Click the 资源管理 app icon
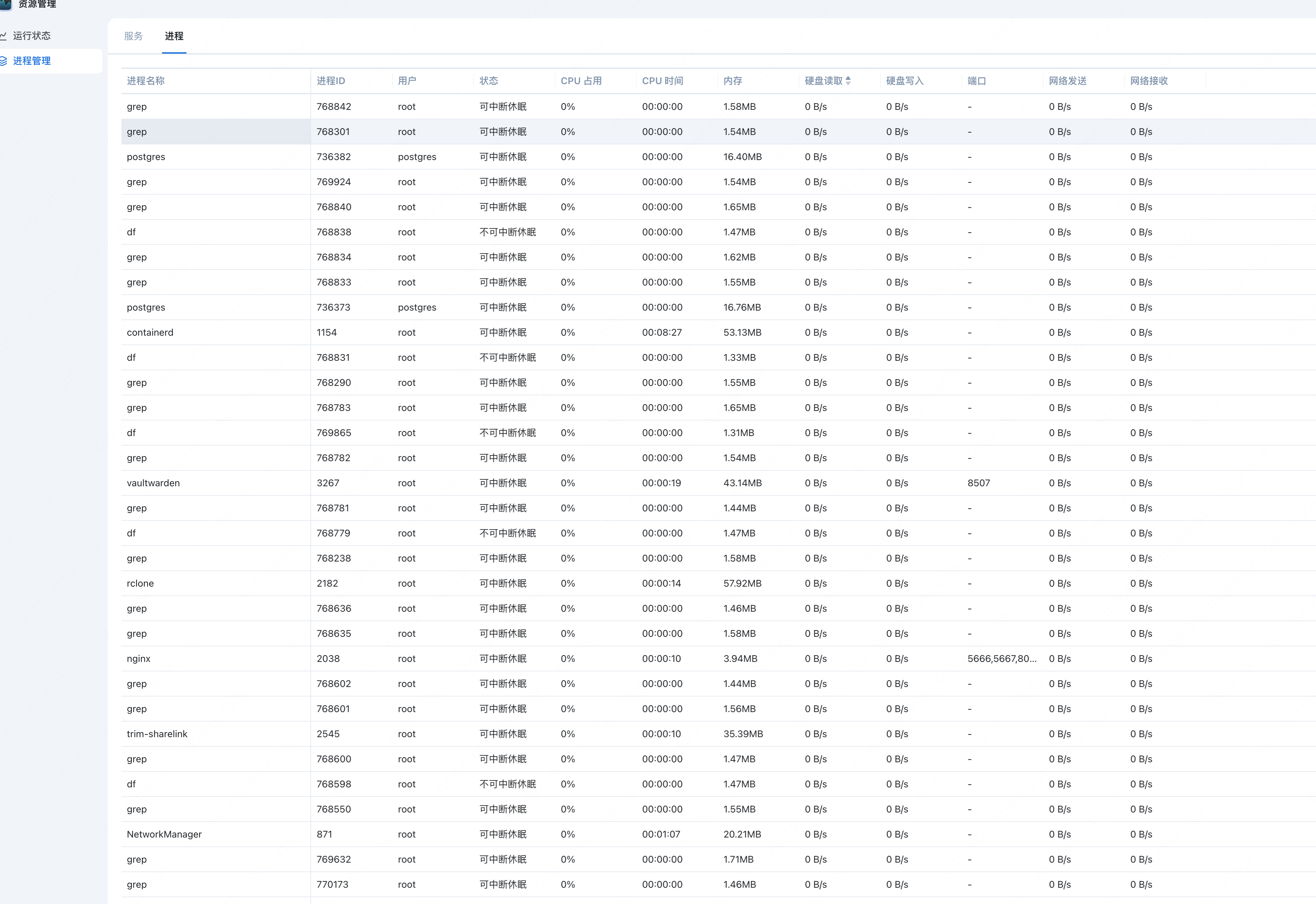Screen dimensions: 1316x904 pos(5,4)
